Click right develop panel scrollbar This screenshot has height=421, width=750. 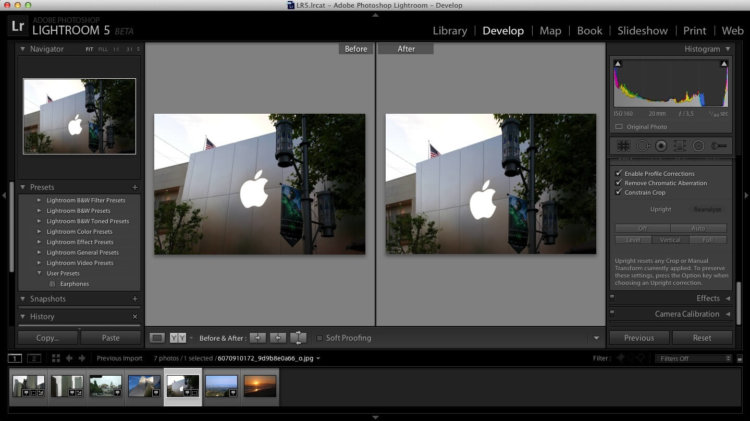[739, 303]
